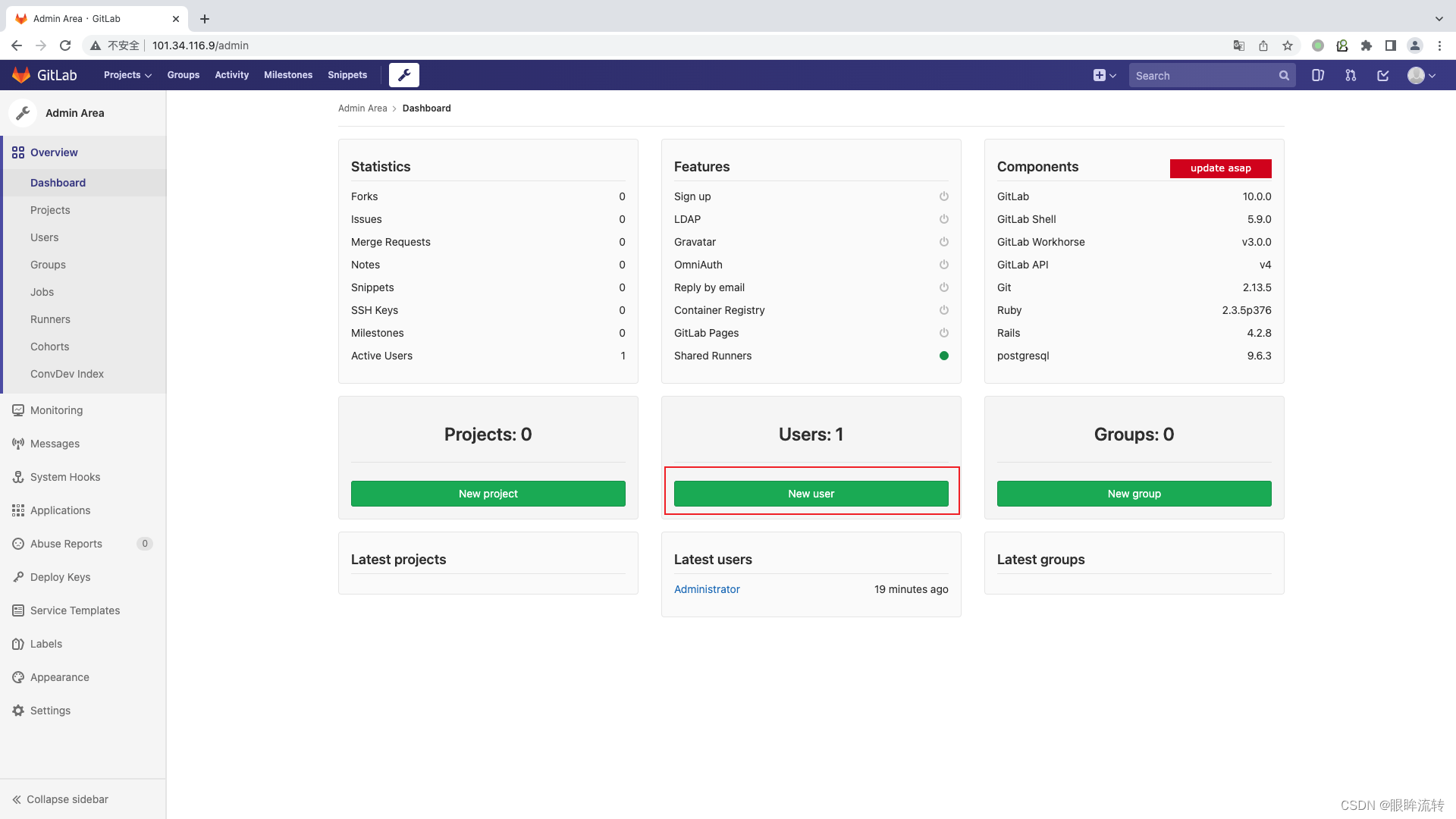Open Activity in the top navbar
Screen dimensions: 1456x819
pyautogui.click(x=232, y=75)
